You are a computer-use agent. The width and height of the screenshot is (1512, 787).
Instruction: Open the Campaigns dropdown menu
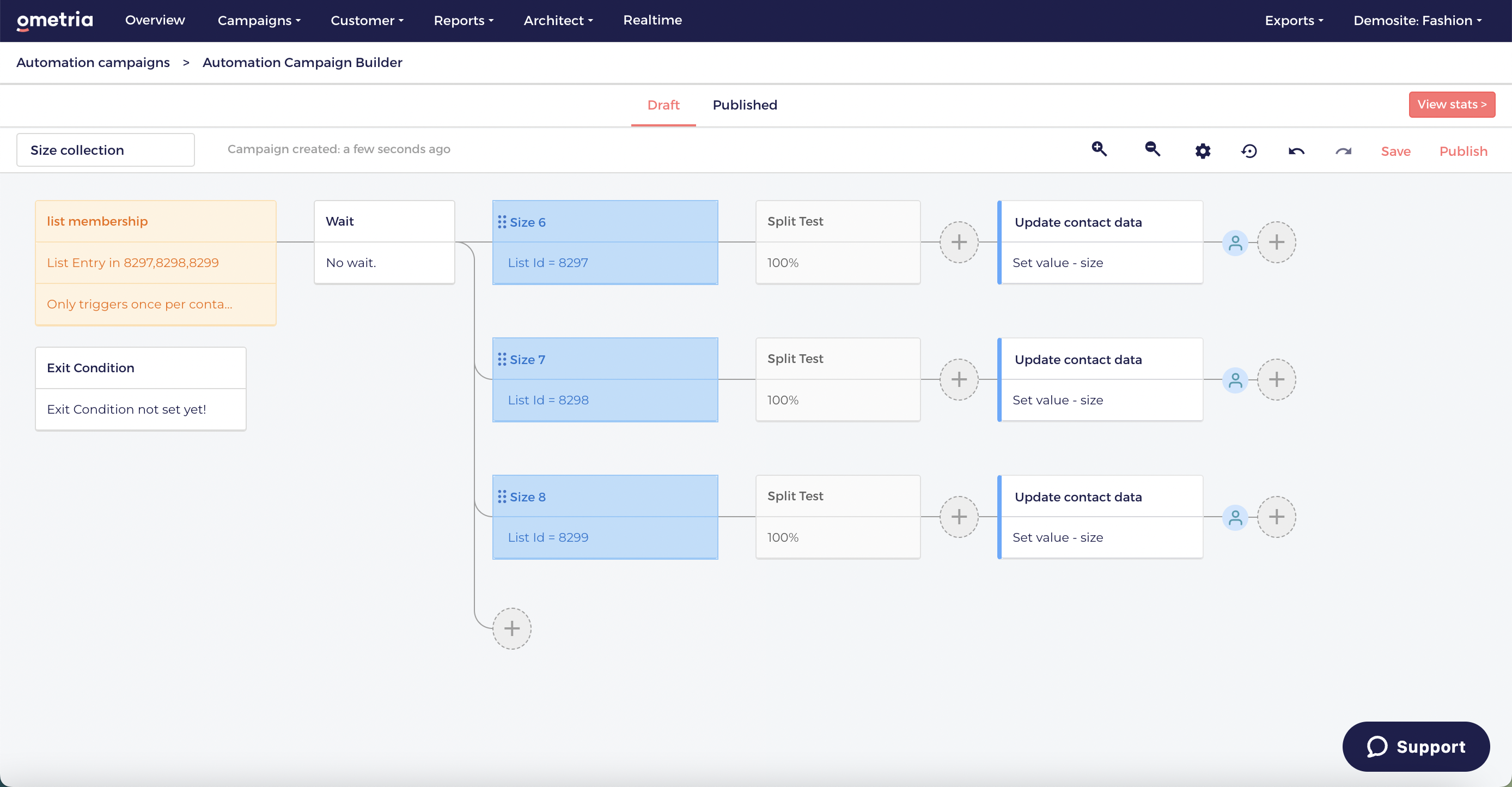pyautogui.click(x=259, y=21)
